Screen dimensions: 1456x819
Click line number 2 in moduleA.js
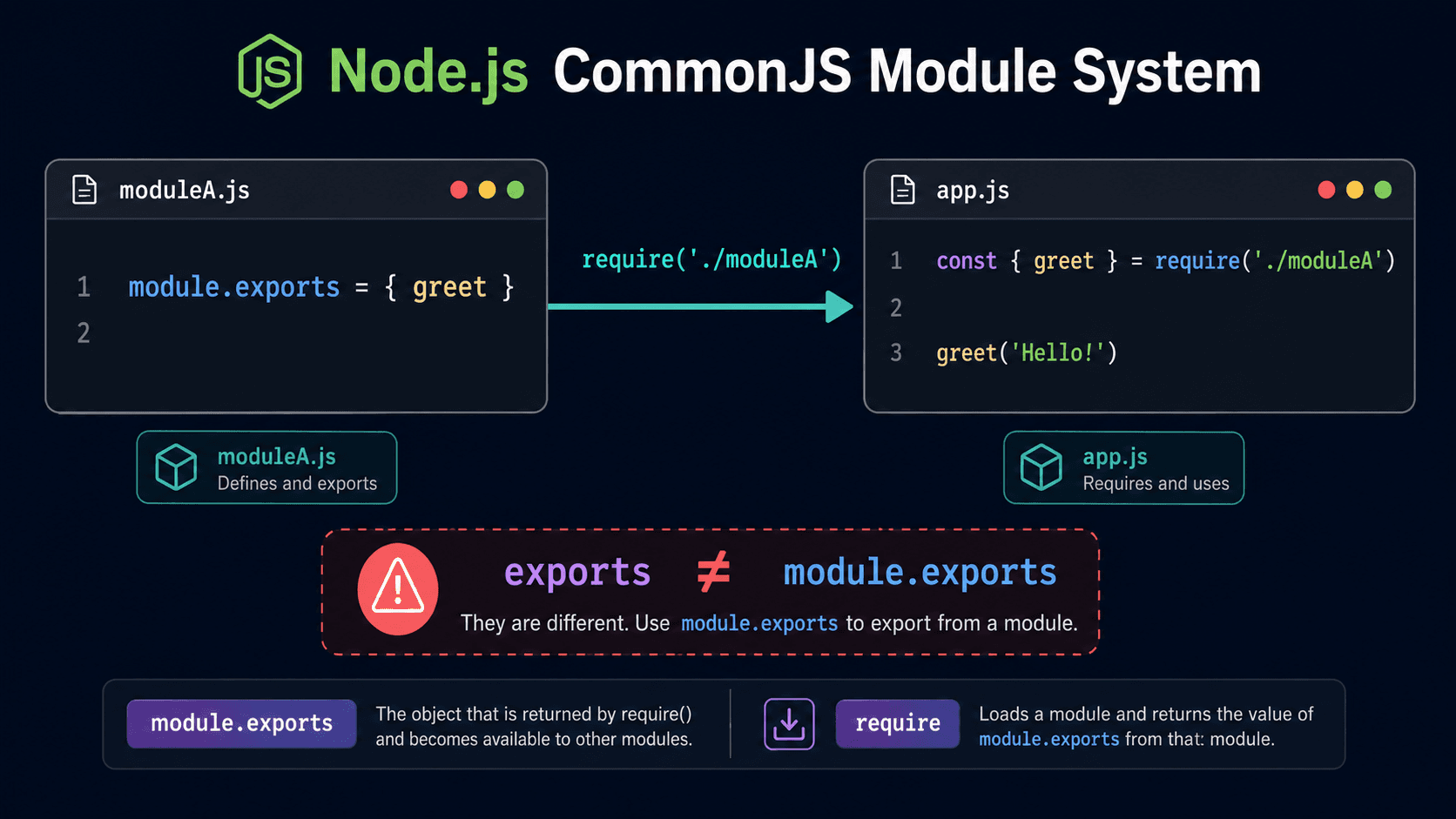84,332
